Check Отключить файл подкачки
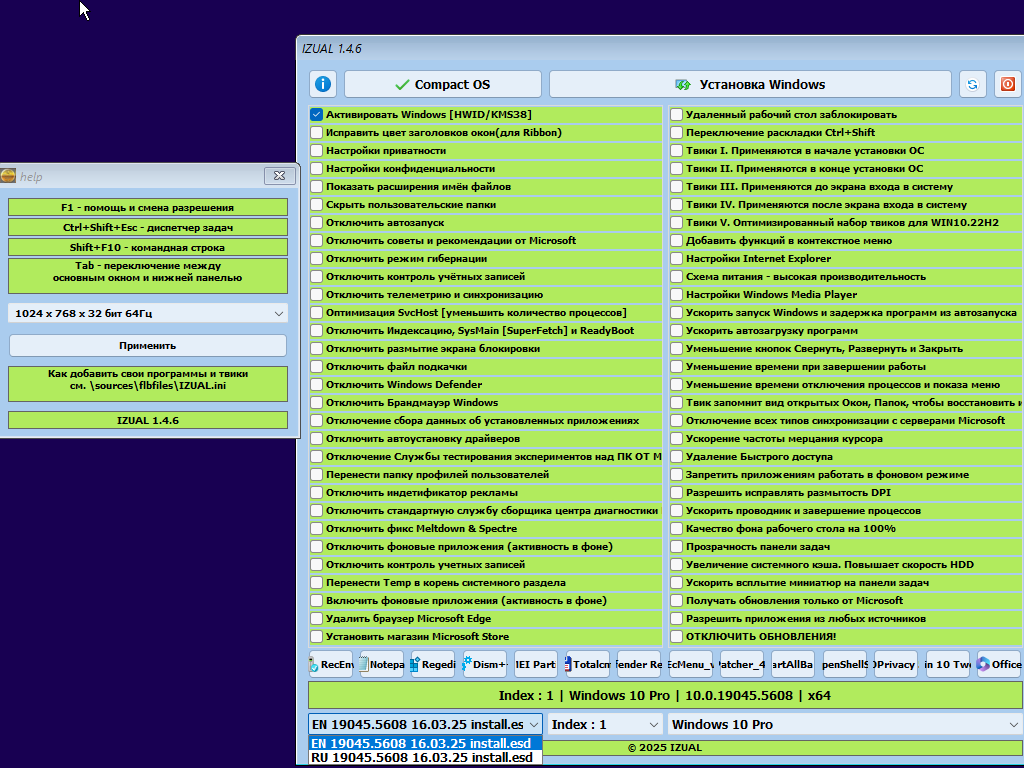This screenshot has width=1024, height=768. pos(317,366)
